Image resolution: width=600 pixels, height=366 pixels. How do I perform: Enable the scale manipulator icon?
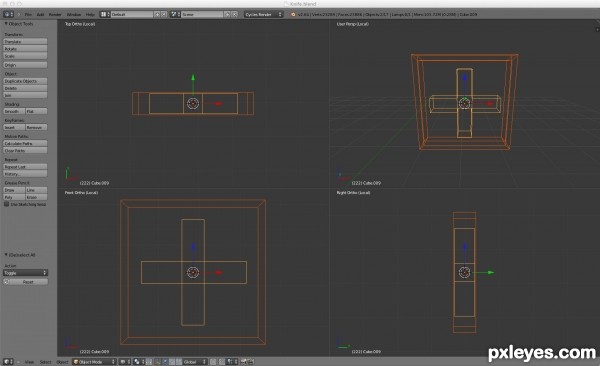[x=179, y=361]
